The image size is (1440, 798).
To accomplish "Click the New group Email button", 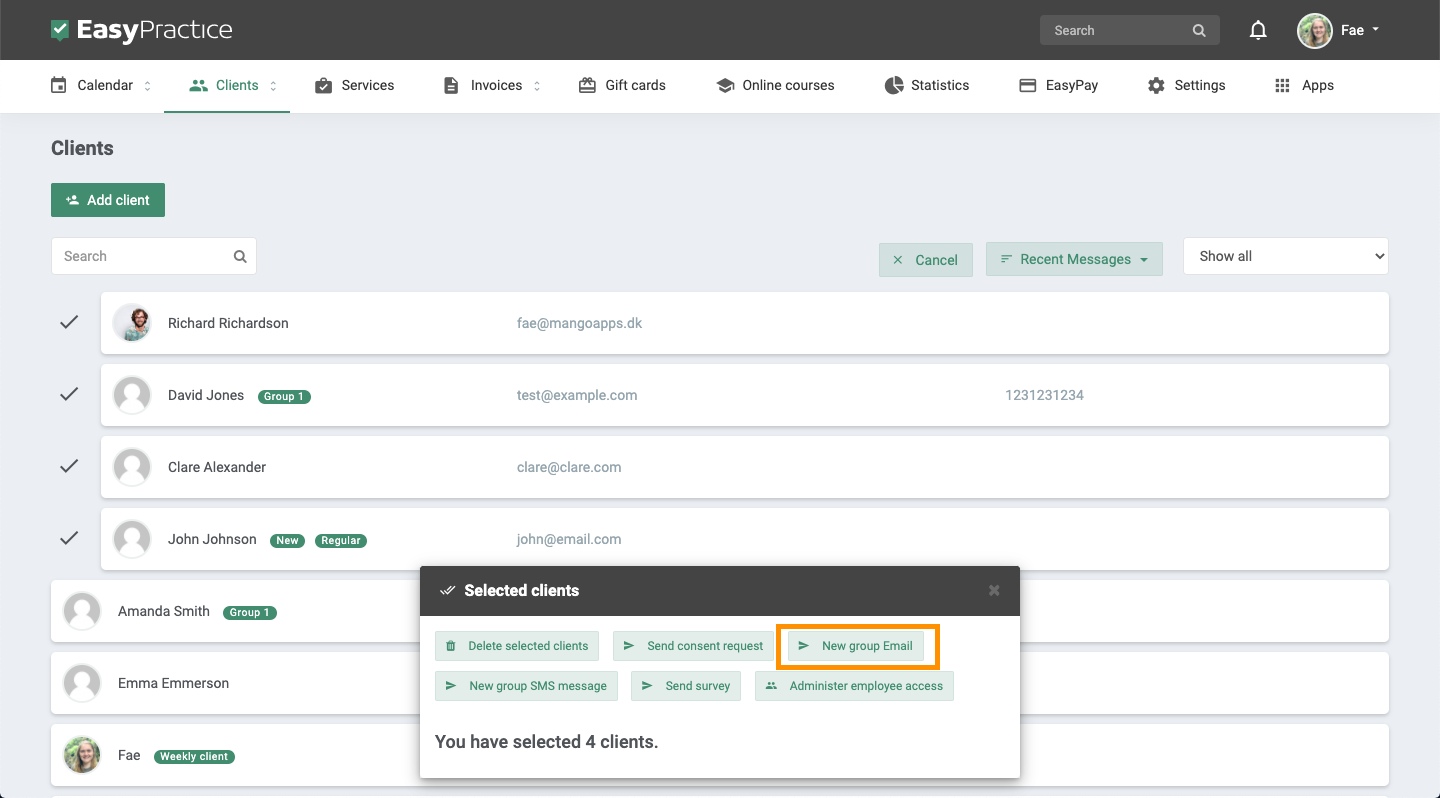I will point(858,645).
